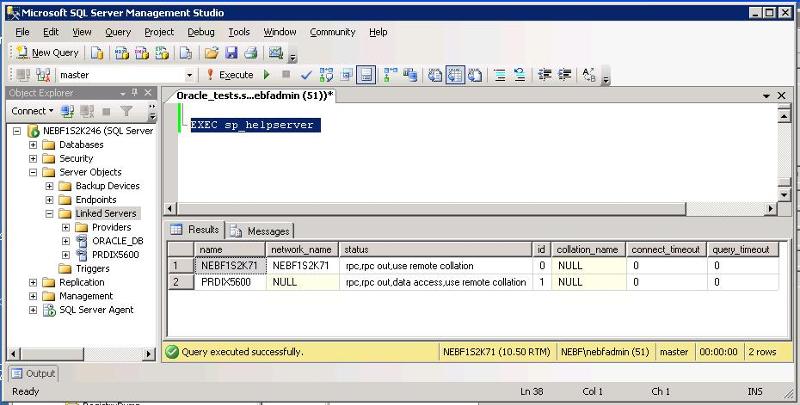Screen dimensions: 800x405
Task: Open the Query Options dialog icon
Action: (x=346, y=75)
